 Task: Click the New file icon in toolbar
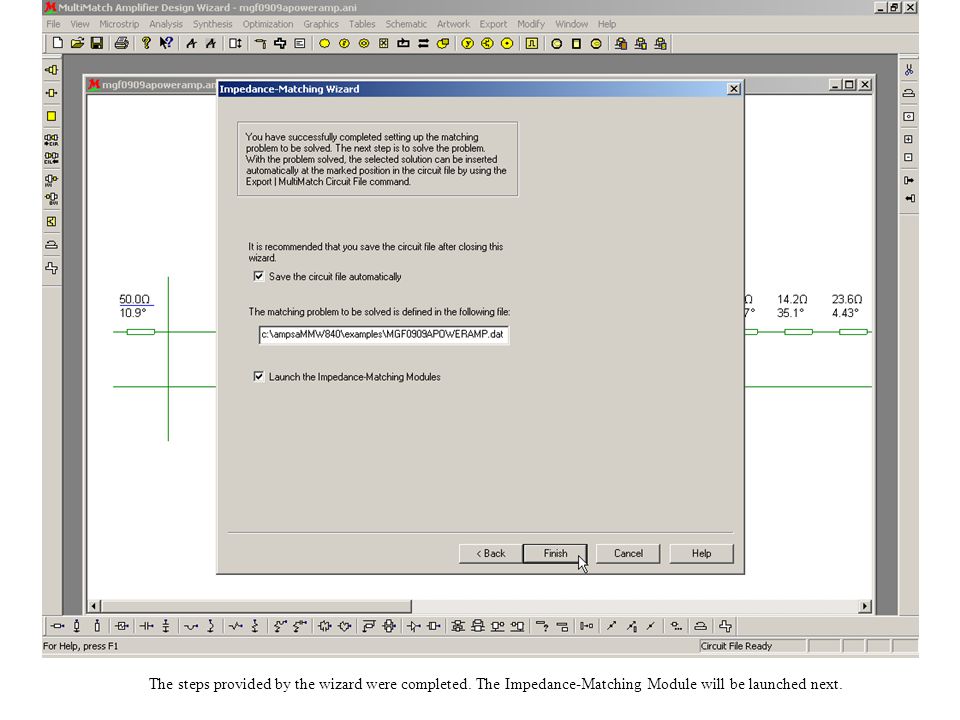[58, 43]
